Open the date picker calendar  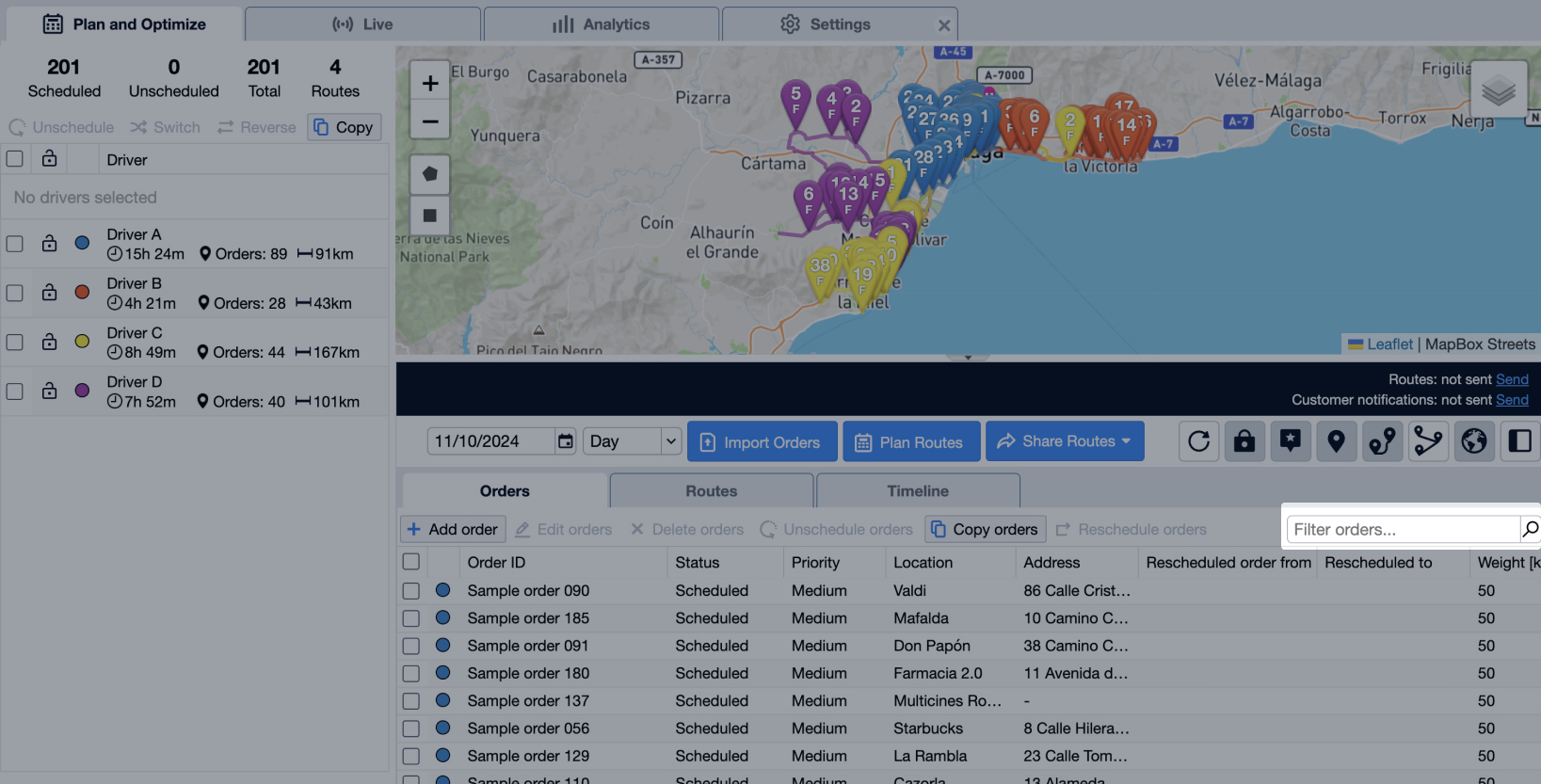click(x=565, y=441)
